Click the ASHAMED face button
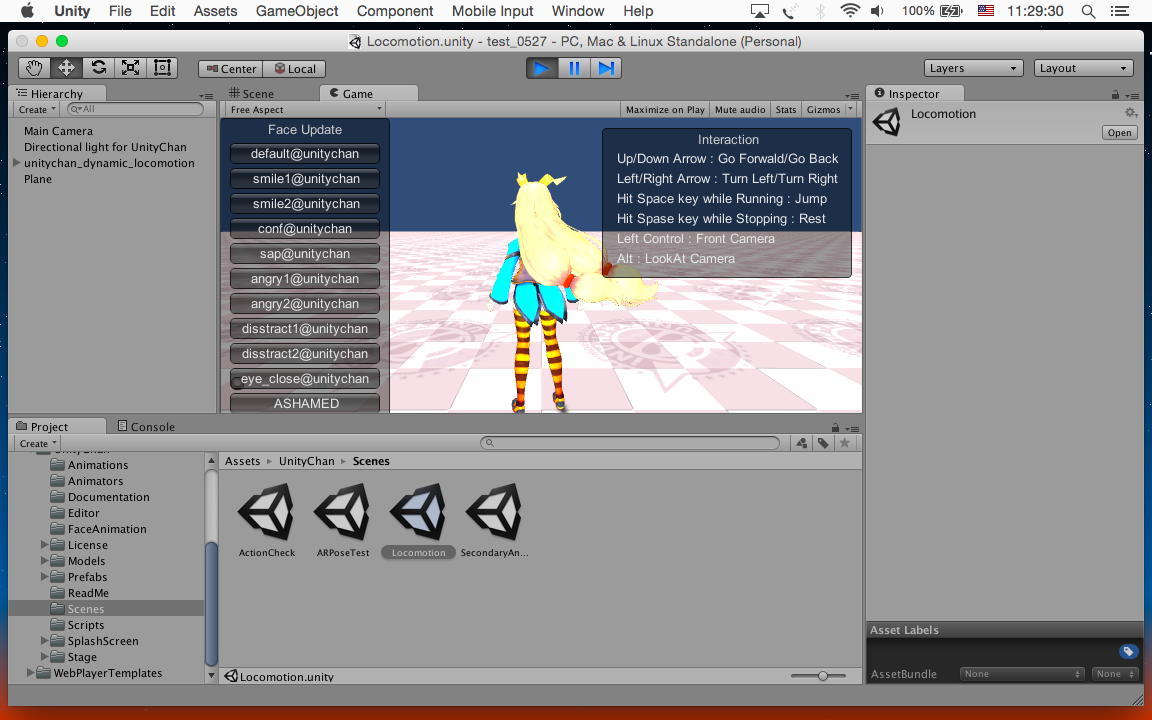 point(305,403)
